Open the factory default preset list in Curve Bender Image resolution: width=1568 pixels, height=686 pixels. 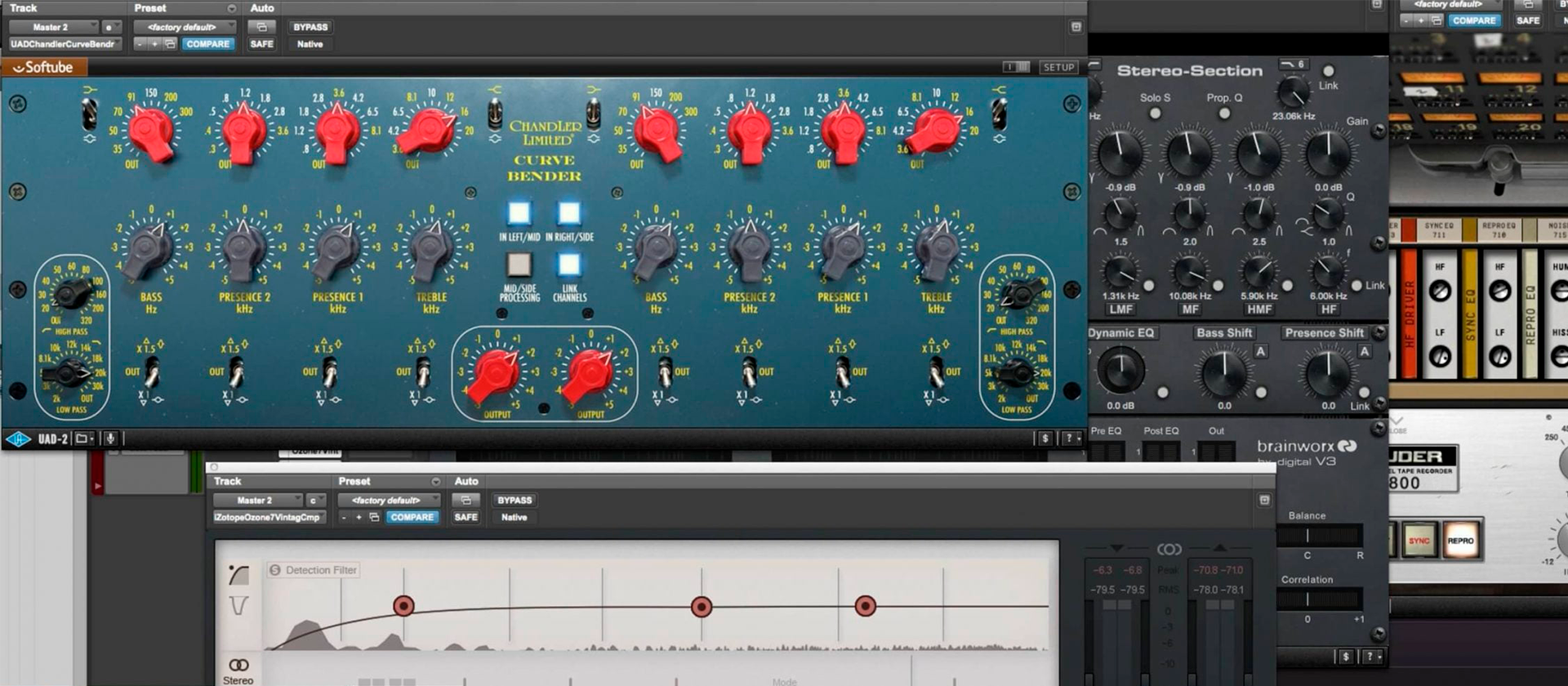[185, 27]
